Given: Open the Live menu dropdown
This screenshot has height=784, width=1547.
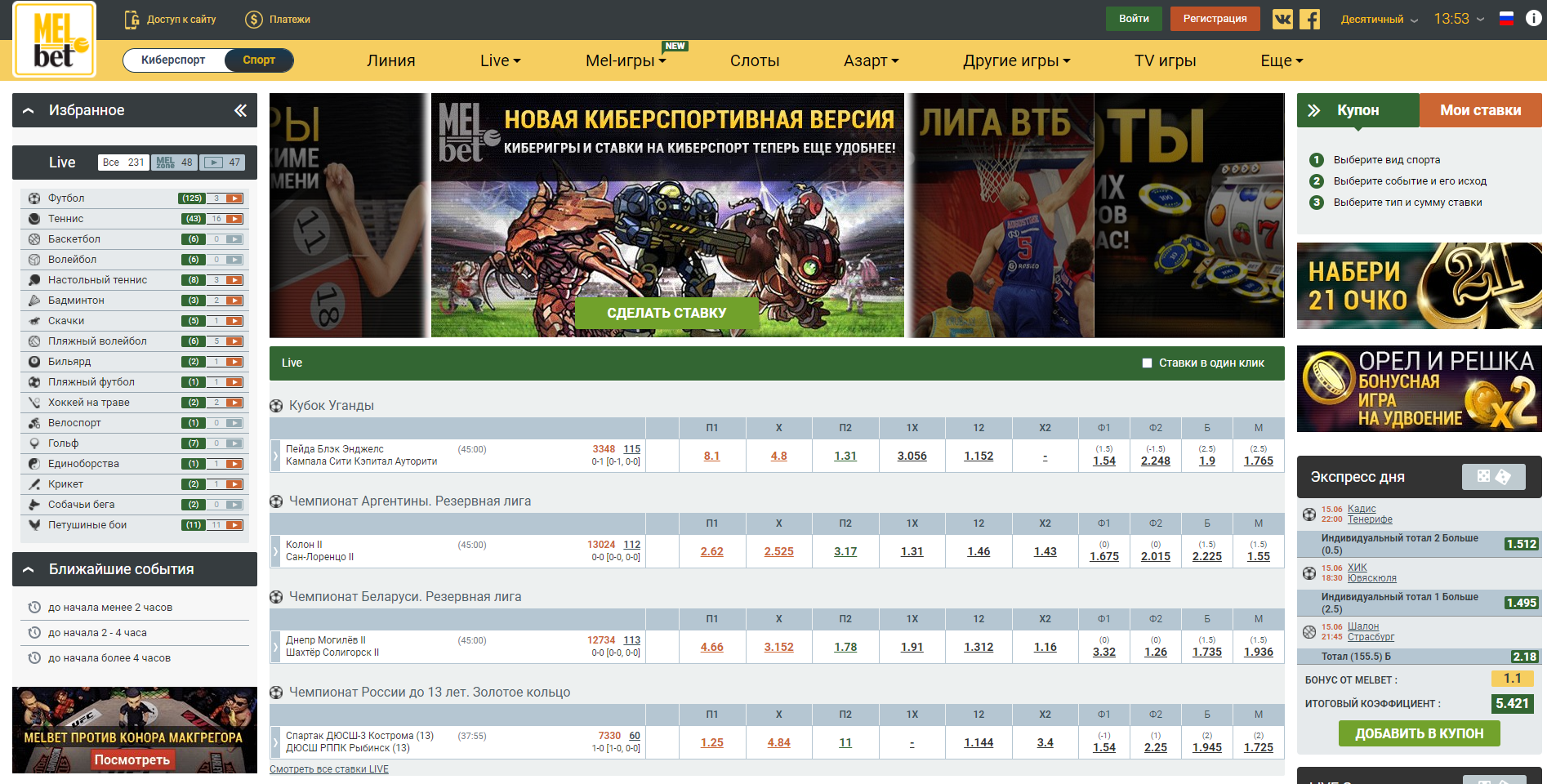Looking at the screenshot, I should click(x=500, y=60).
